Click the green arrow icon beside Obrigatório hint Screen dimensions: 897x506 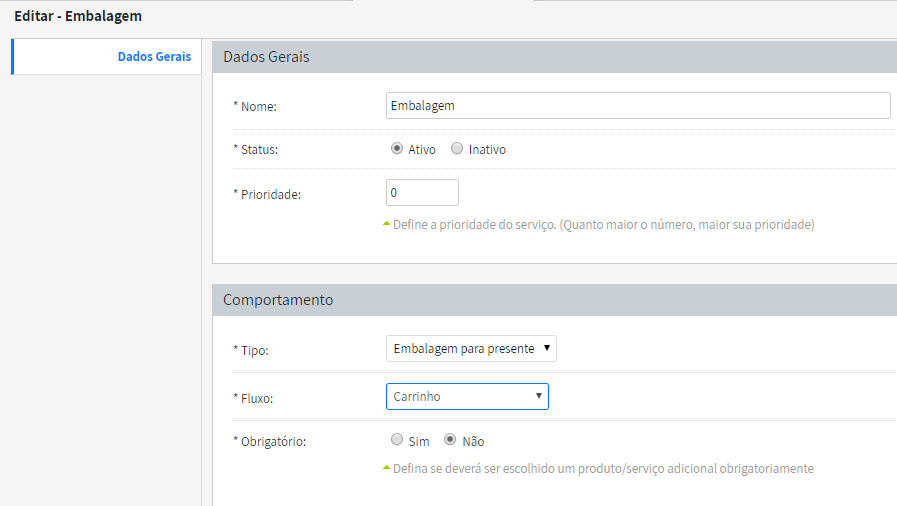(x=386, y=468)
